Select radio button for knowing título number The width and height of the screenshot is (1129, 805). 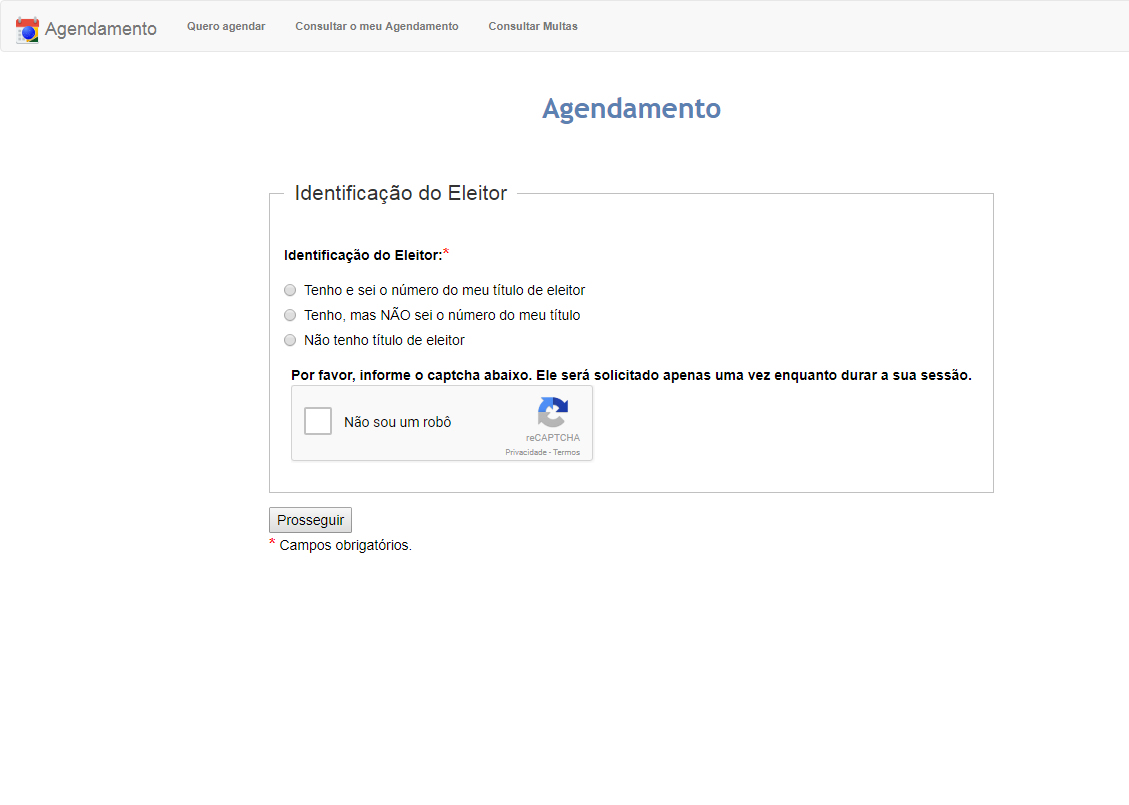tap(290, 290)
